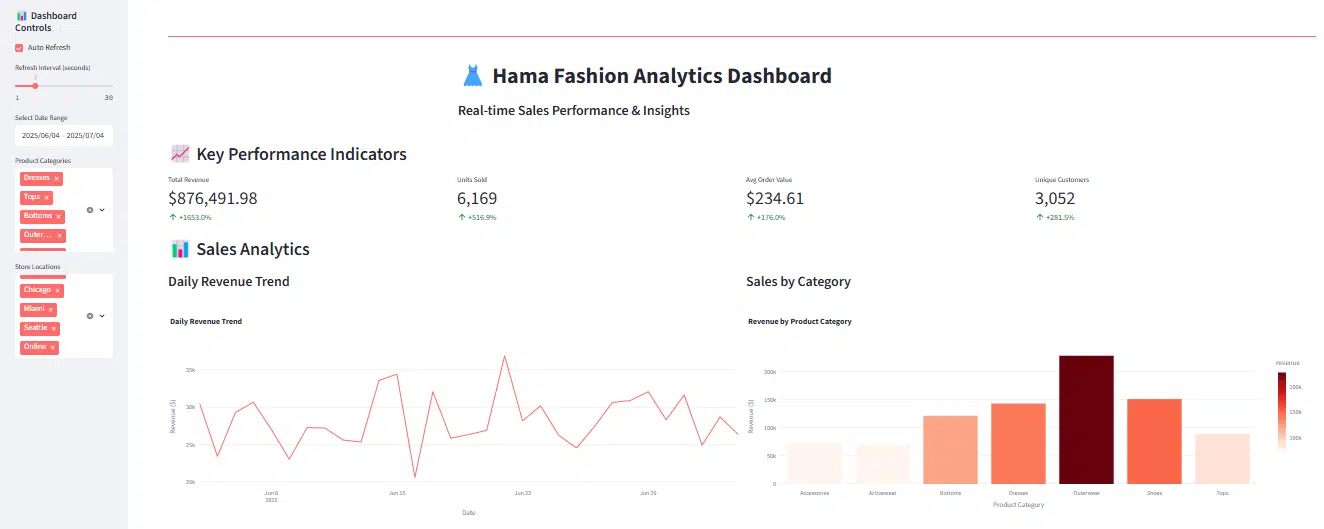Viewport: 1324px width, 529px height.
Task: Click the Outerwear bar in category chart
Action: coord(1086,419)
